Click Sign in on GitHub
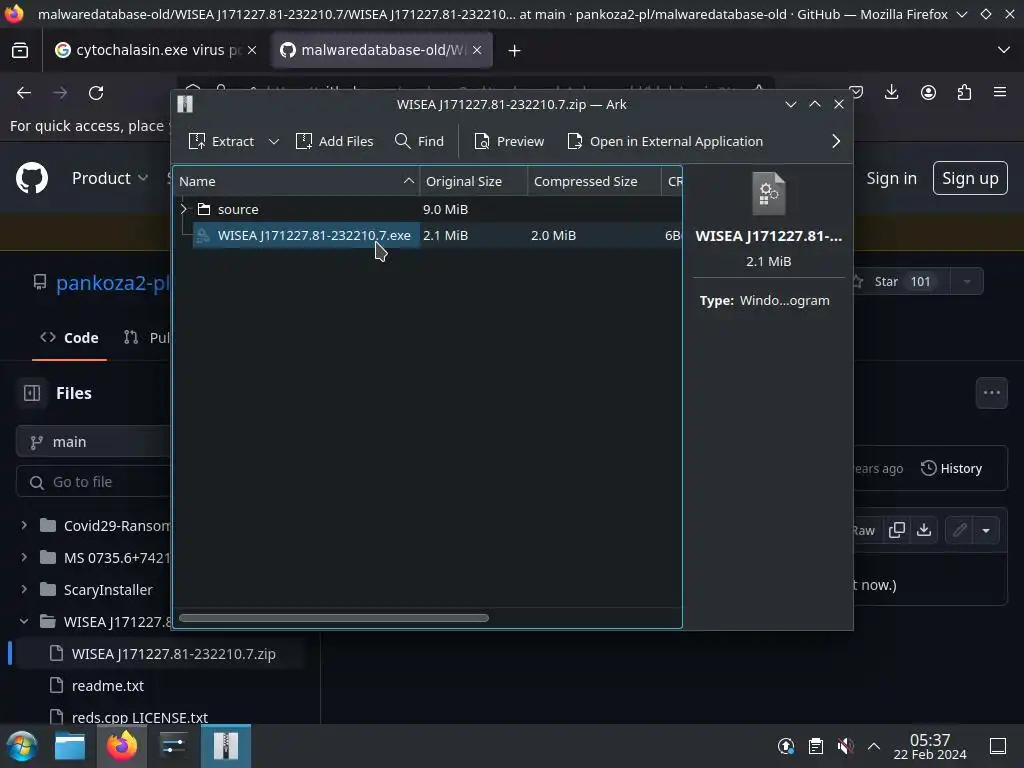The height and width of the screenshot is (768, 1024). [891, 178]
